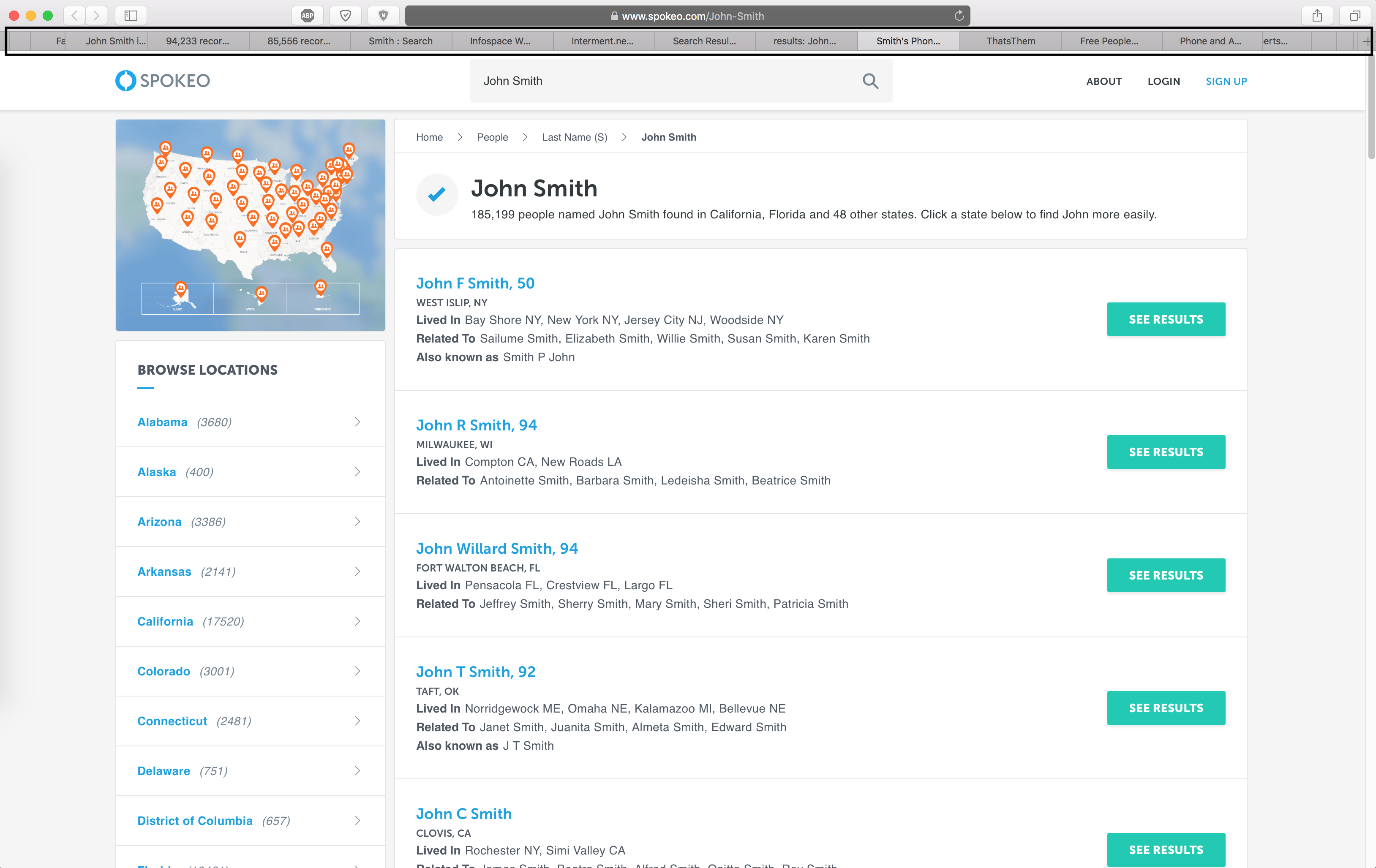Switch to the ThatsThem tab
This screenshot has height=868, width=1376.
pyautogui.click(x=1010, y=41)
